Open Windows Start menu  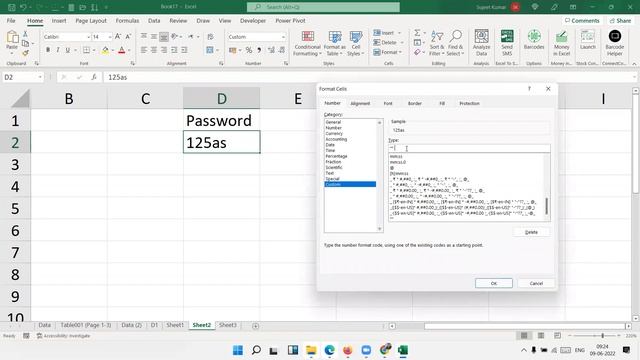tap(238, 350)
